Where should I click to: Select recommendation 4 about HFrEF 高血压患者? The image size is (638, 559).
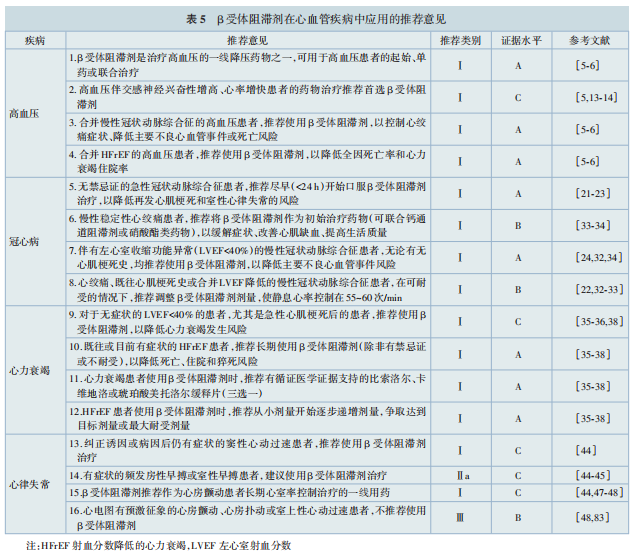click(x=247, y=161)
